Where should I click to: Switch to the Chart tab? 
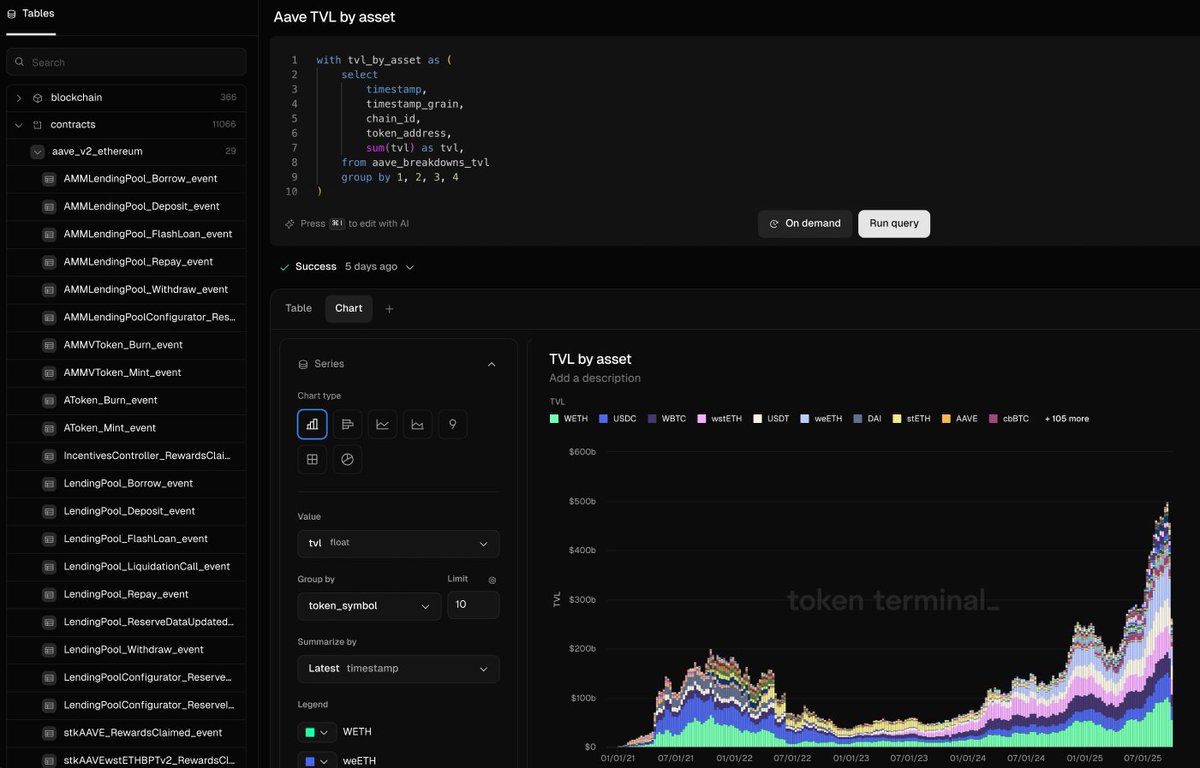pyautogui.click(x=349, y=308)
